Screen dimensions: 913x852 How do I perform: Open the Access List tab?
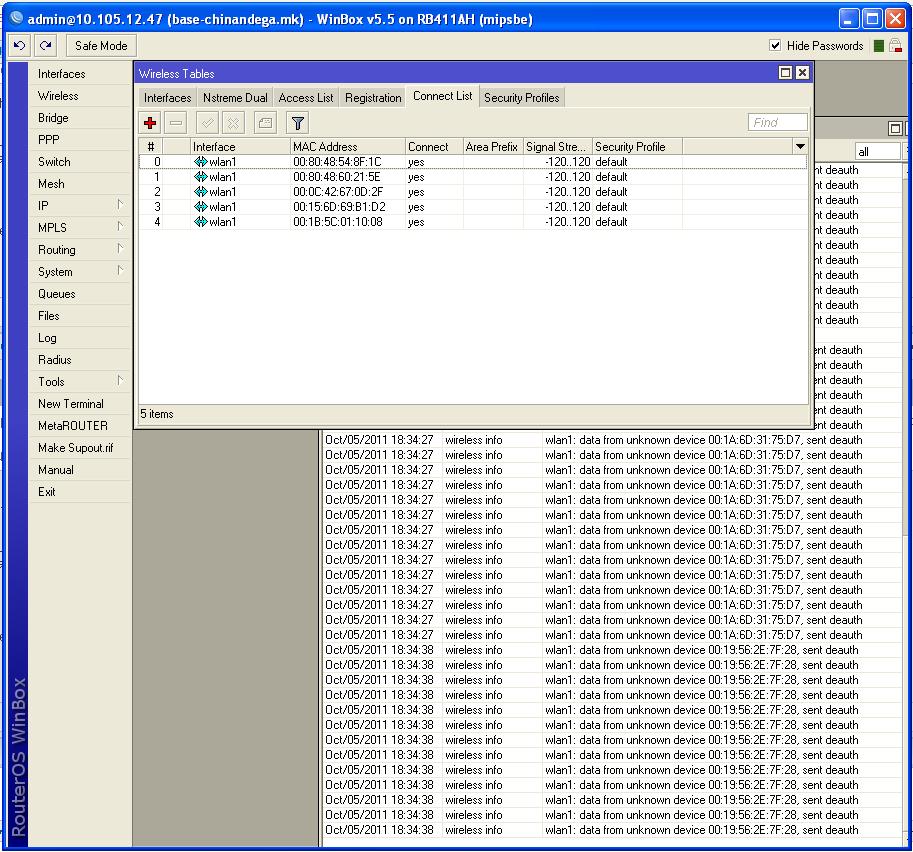pyautogui.click(x=306, y=98)
